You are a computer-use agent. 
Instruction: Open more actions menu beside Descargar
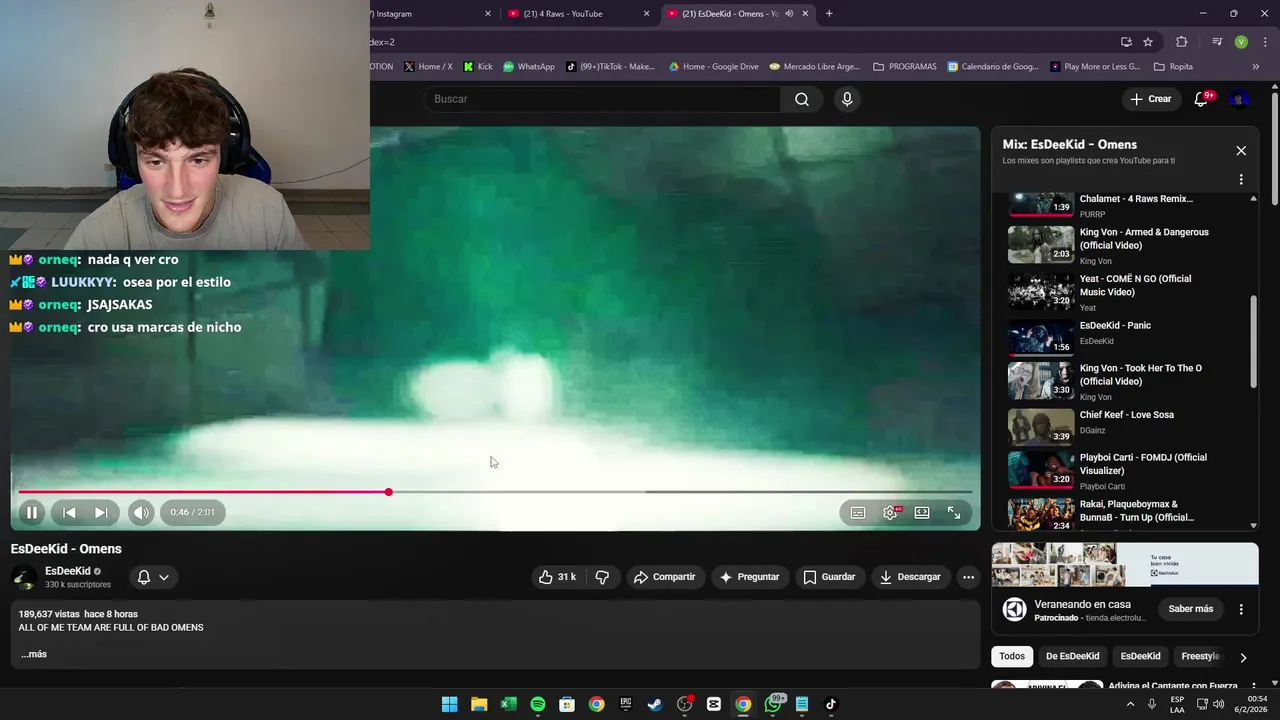[968, 577]
